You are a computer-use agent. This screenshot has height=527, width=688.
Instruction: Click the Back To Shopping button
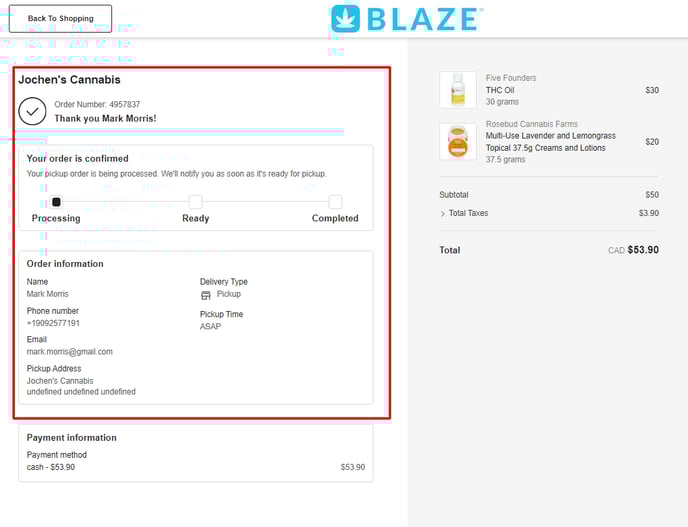click(x=61, y=18)
